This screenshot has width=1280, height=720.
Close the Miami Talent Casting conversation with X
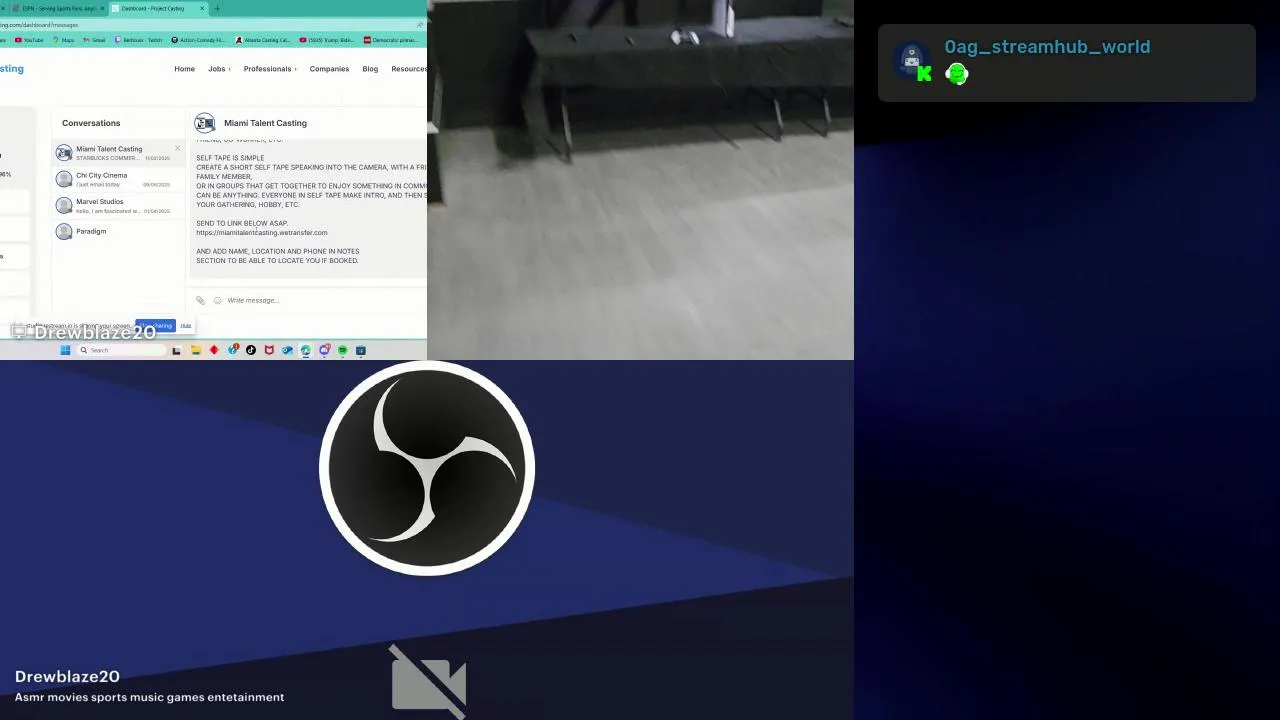coord(178,148)
